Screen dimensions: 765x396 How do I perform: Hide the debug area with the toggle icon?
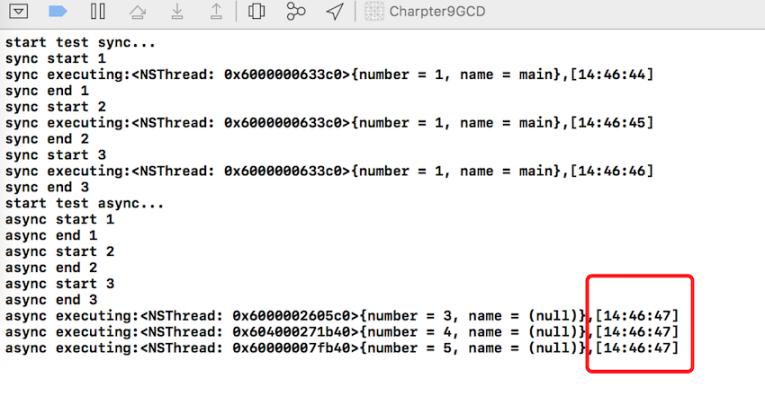pos(19,11)
